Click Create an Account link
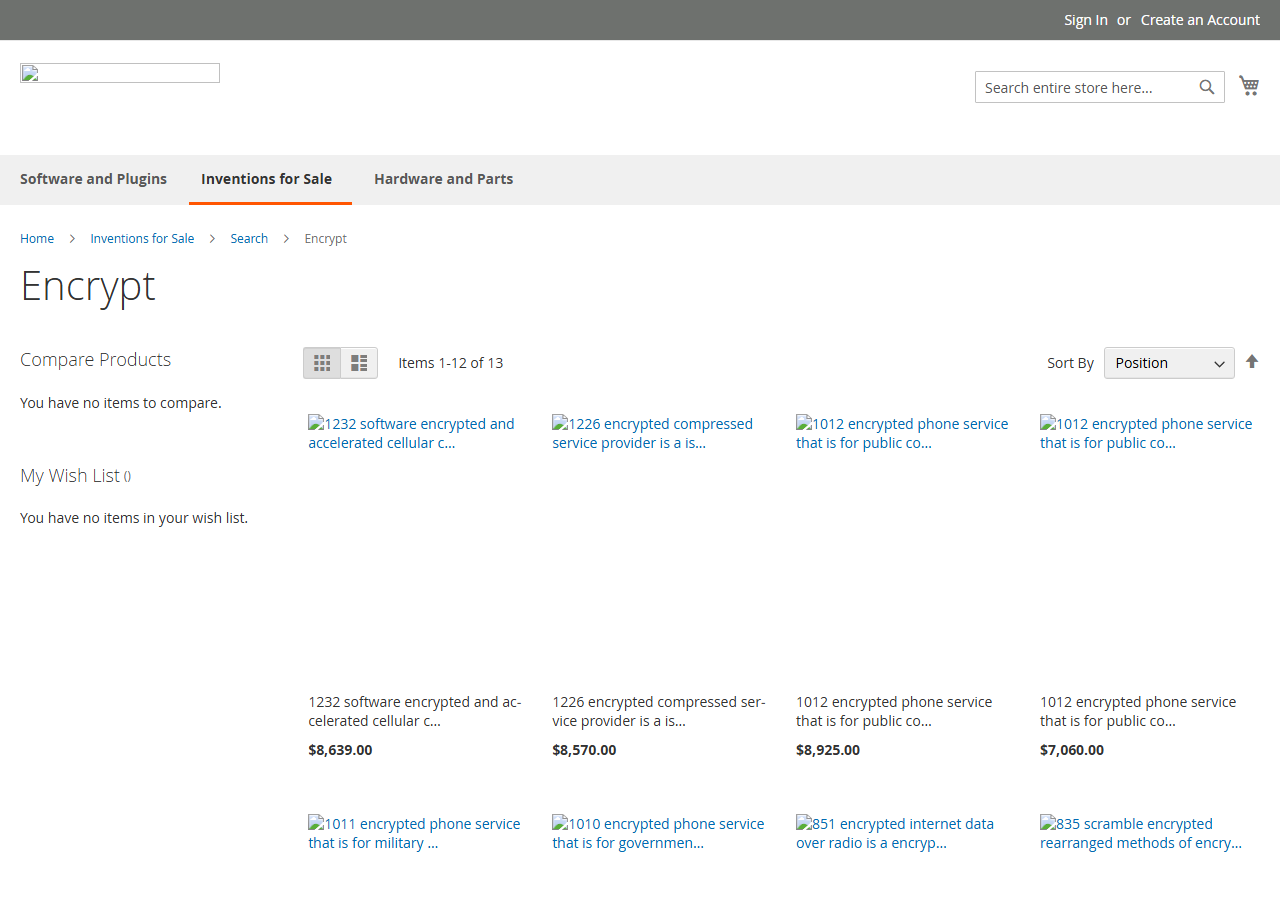1280x900 pixels. (1200, 20)
